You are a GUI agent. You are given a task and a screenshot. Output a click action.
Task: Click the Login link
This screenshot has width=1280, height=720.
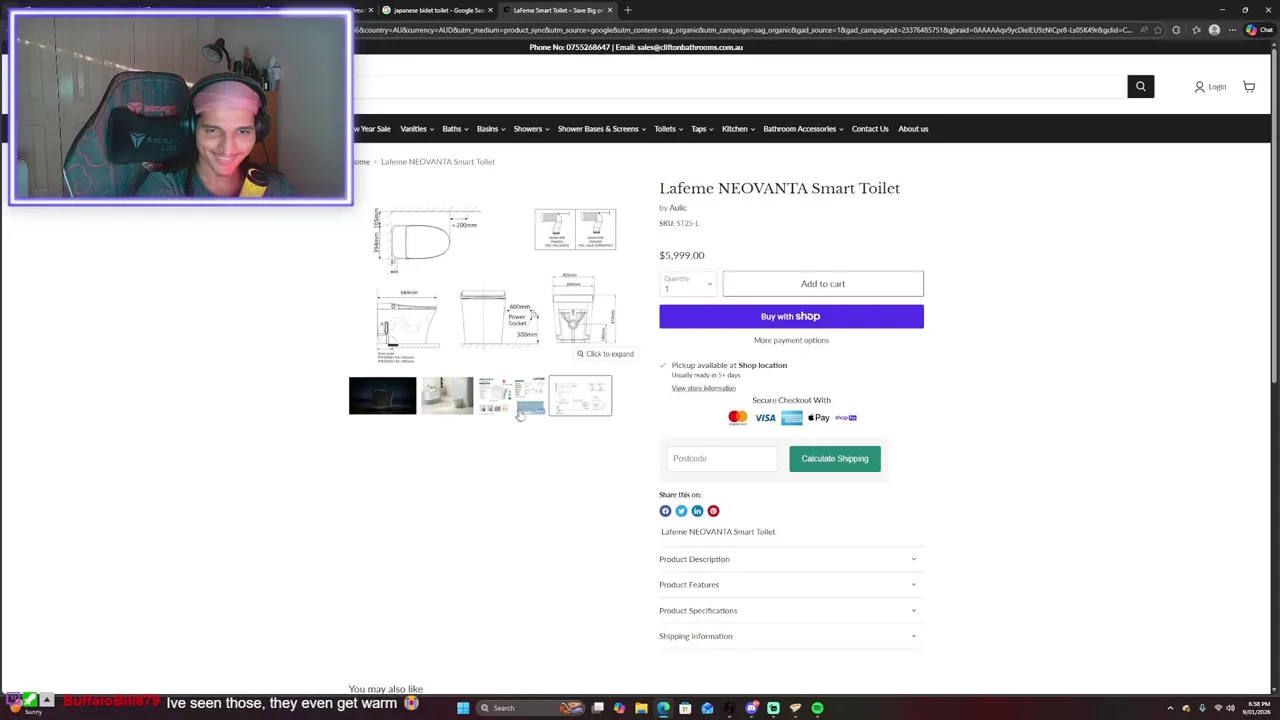(1217, 87)
